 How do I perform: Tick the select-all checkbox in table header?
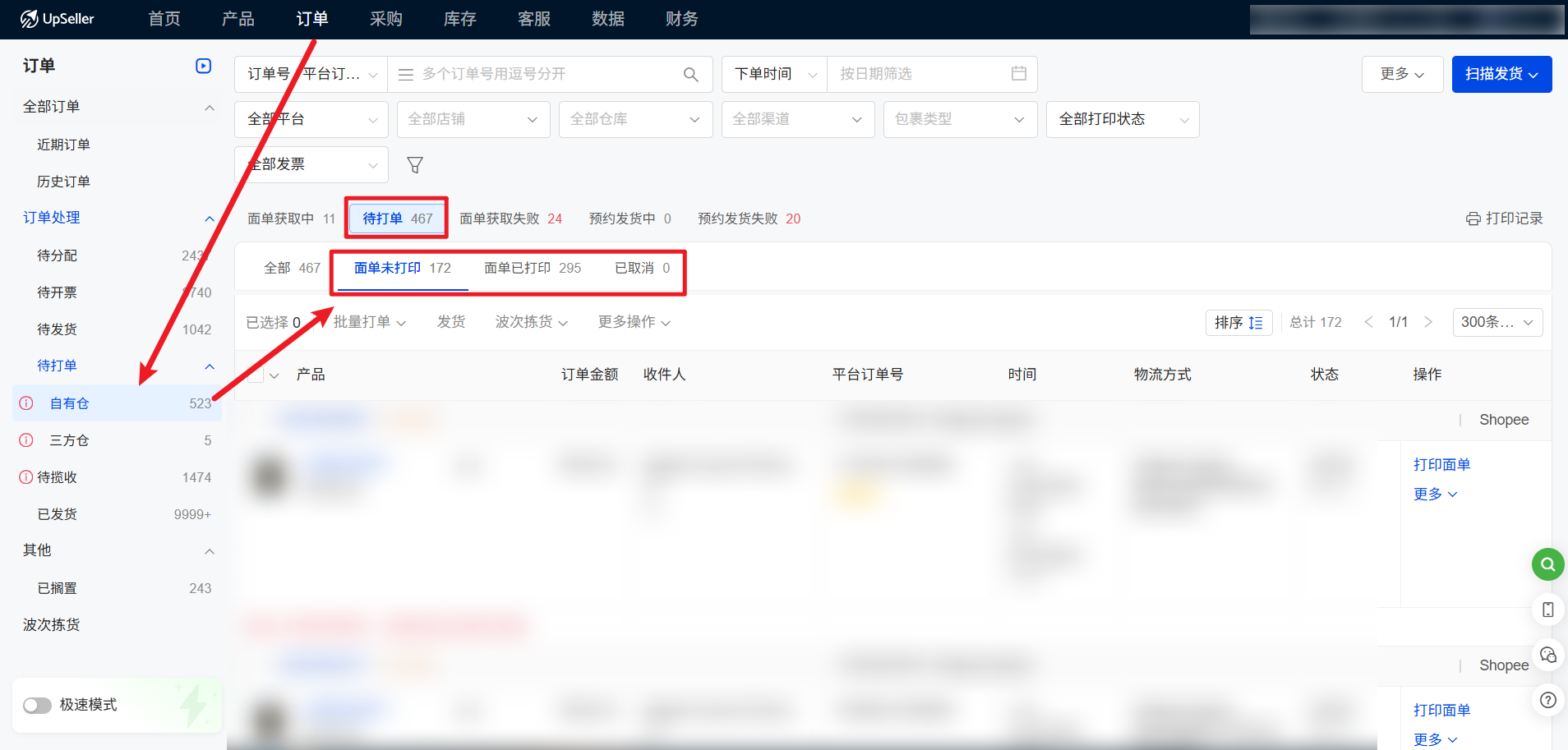coord(256,375)
